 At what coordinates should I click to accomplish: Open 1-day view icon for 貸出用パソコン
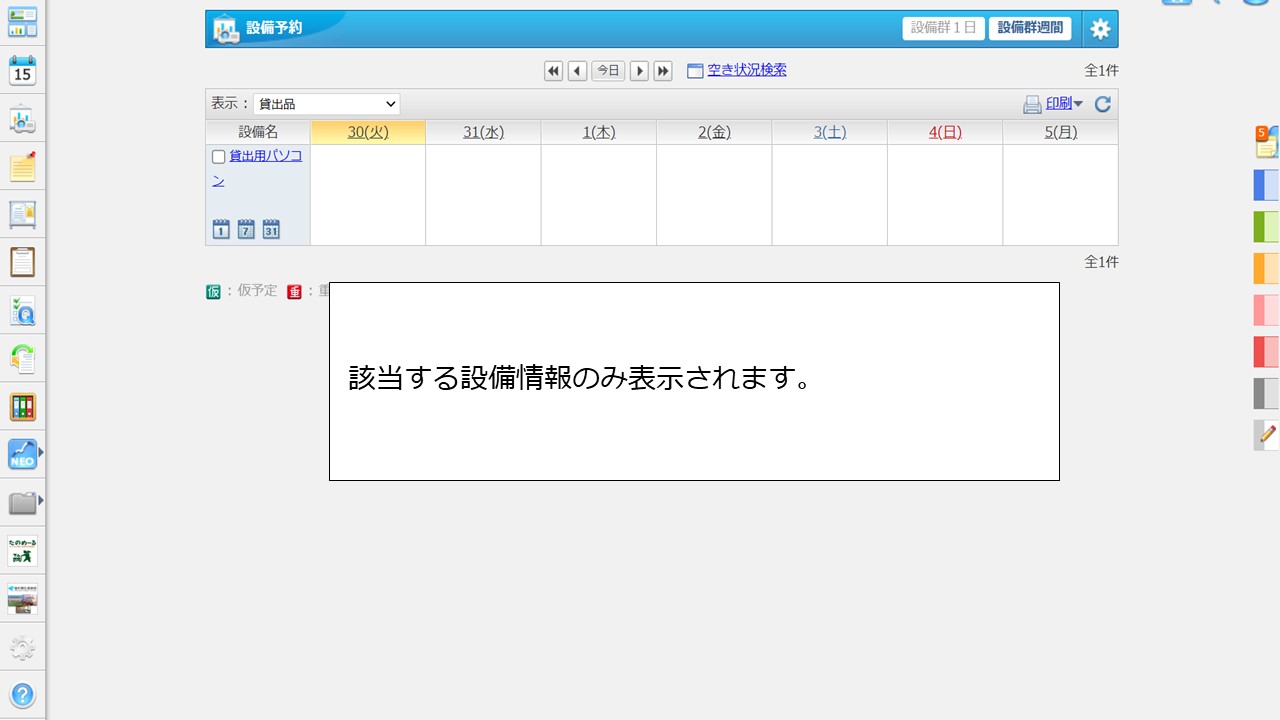click(x=221, y=229)
